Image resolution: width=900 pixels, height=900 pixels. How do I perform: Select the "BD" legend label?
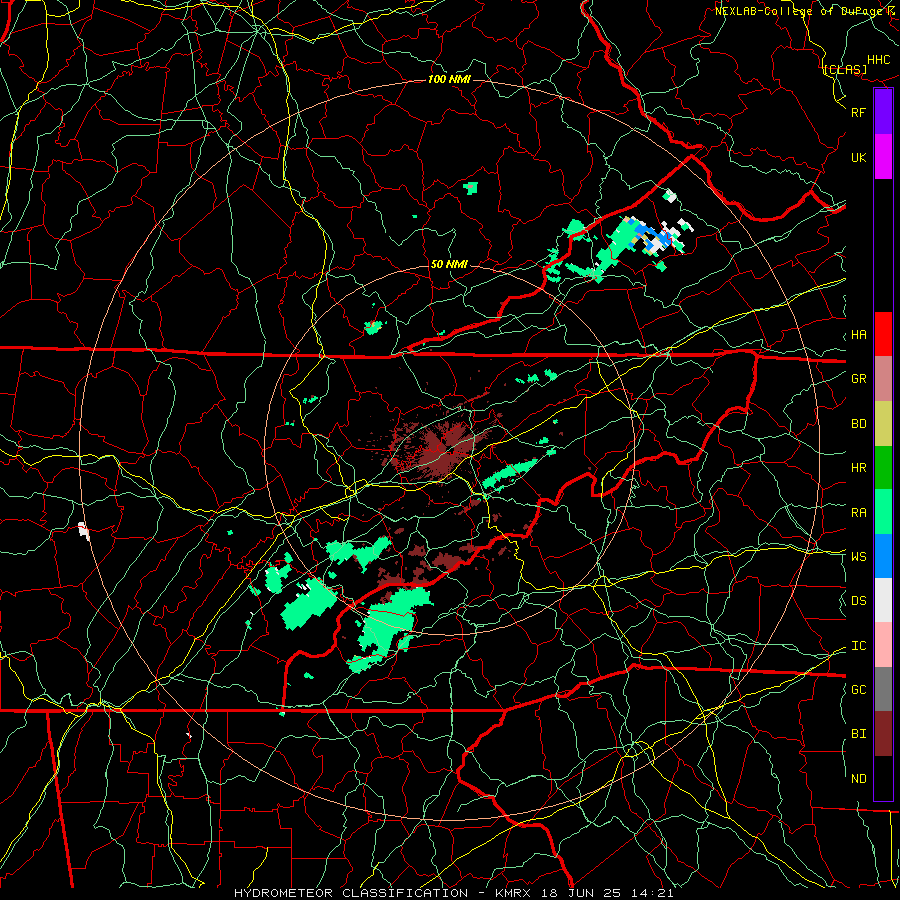(x=859, y=424)
